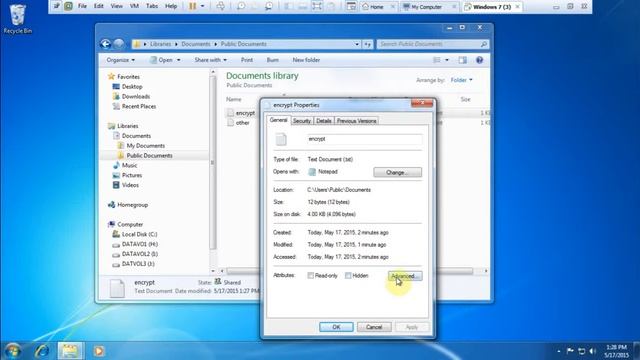Click the address bar refresh icon
The image size is (640, 360).
pos(368,44)
